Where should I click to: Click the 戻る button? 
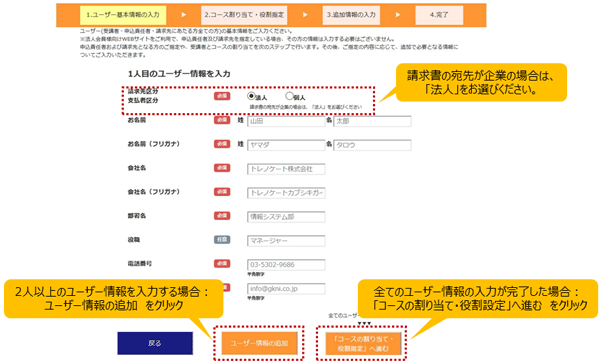click(x=155, y=343)
